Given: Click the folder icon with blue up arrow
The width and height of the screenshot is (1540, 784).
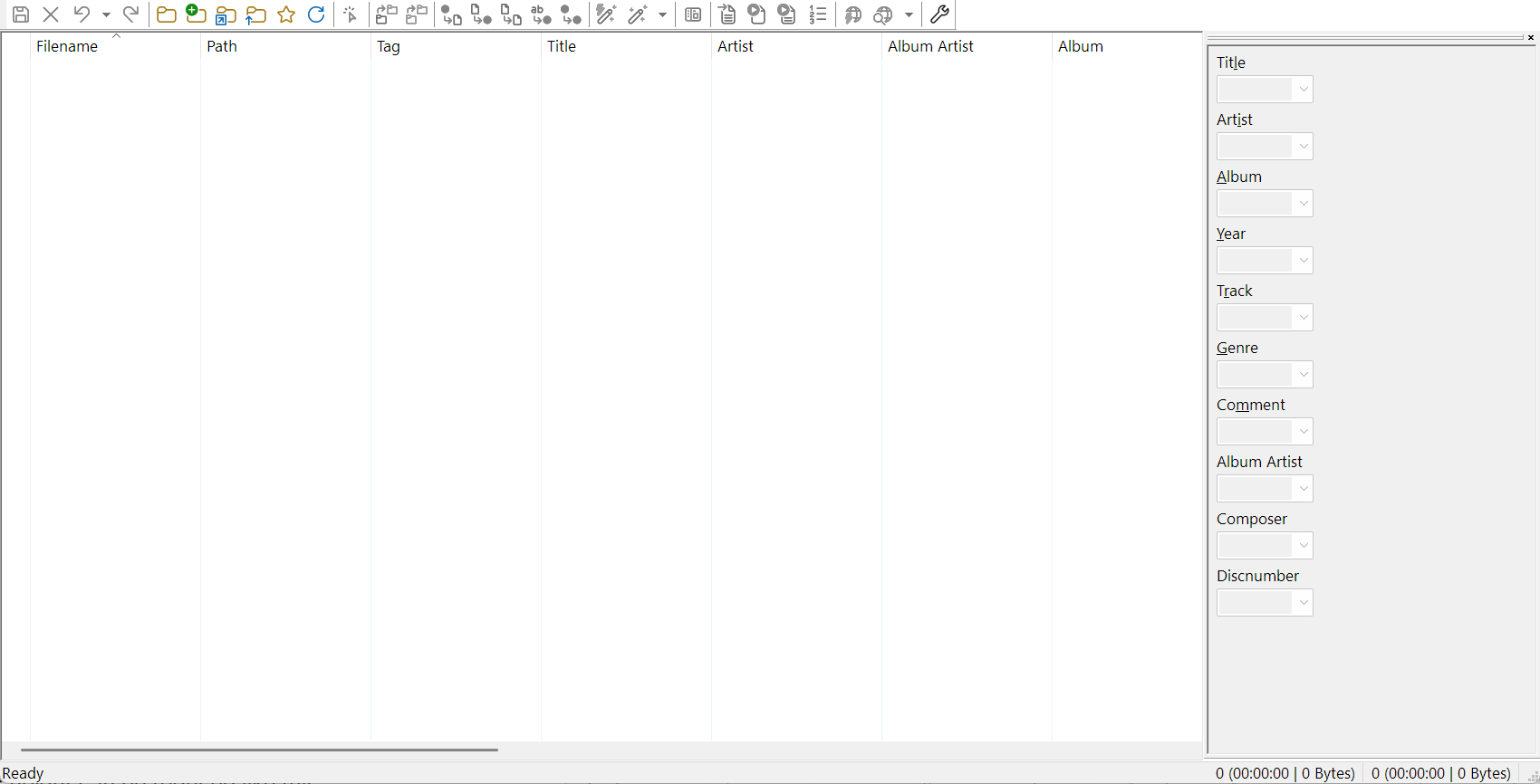Looking at the screenshot, I should point(256,14).
